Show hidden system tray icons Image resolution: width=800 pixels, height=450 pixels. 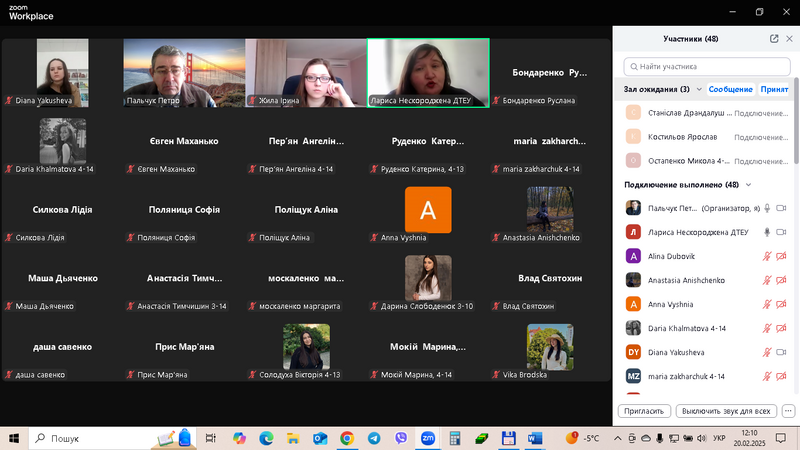(617, 438)
